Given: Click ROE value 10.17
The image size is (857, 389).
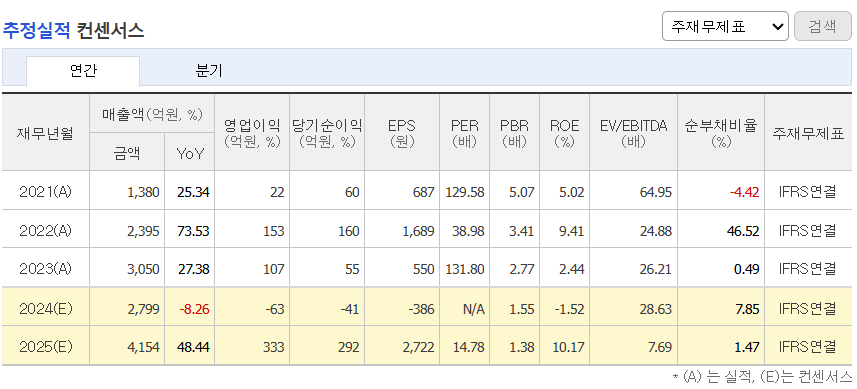Looking at the screenshot, I should click(568, 347).
